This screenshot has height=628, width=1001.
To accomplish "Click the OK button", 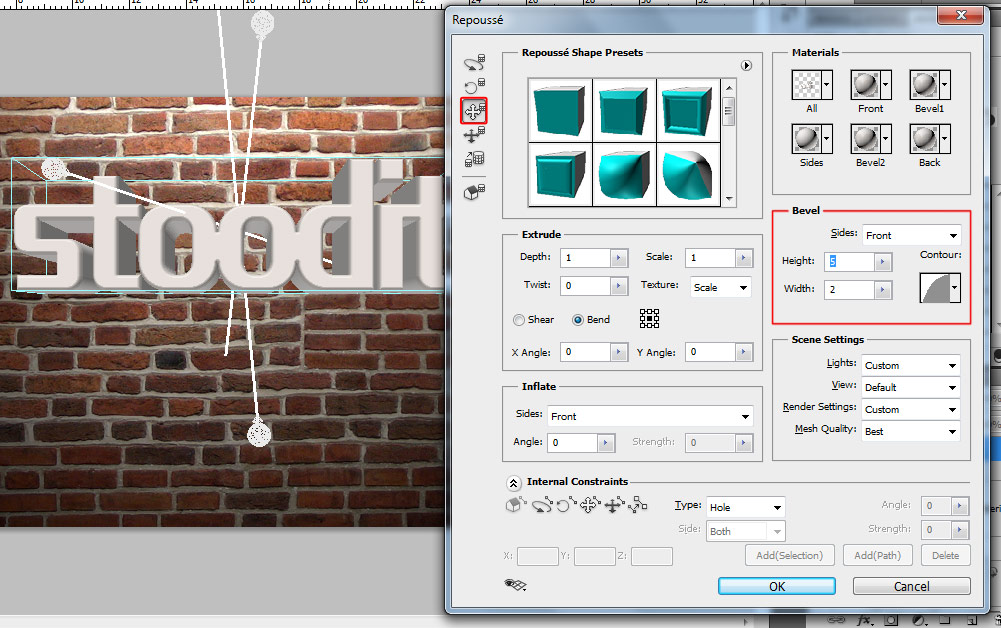I will (x=777, y=587).
